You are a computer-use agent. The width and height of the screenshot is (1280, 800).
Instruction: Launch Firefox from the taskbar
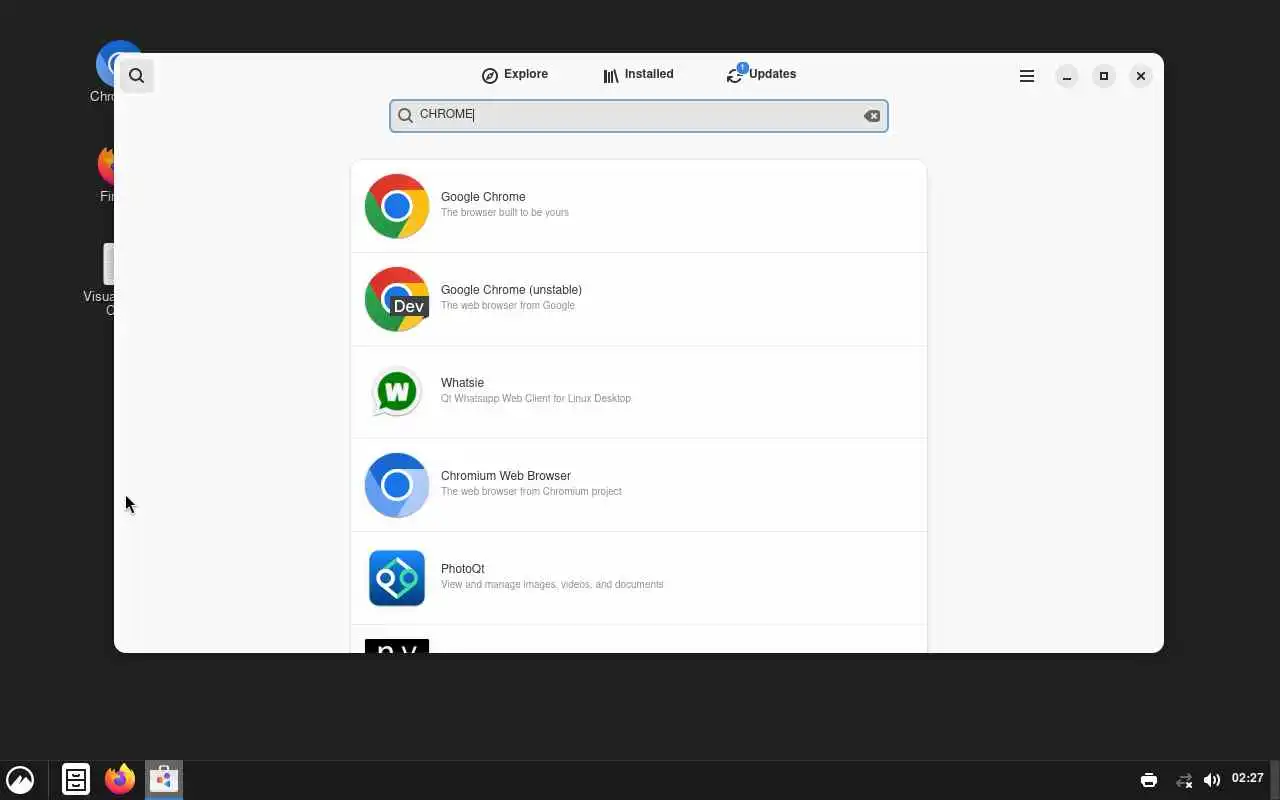tap(120, 779)
